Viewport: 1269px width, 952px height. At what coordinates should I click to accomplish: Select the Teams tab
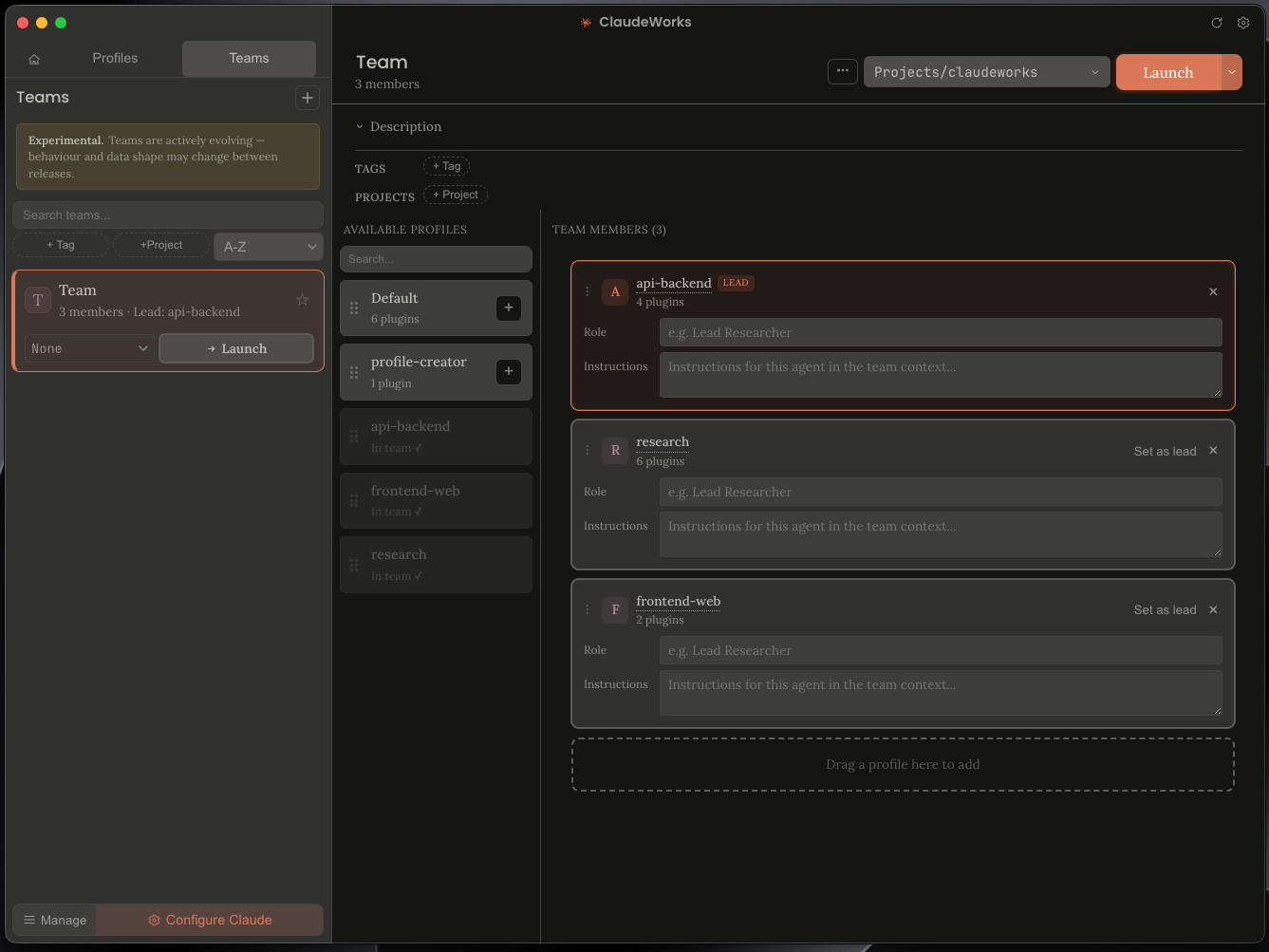pos(248,58)
